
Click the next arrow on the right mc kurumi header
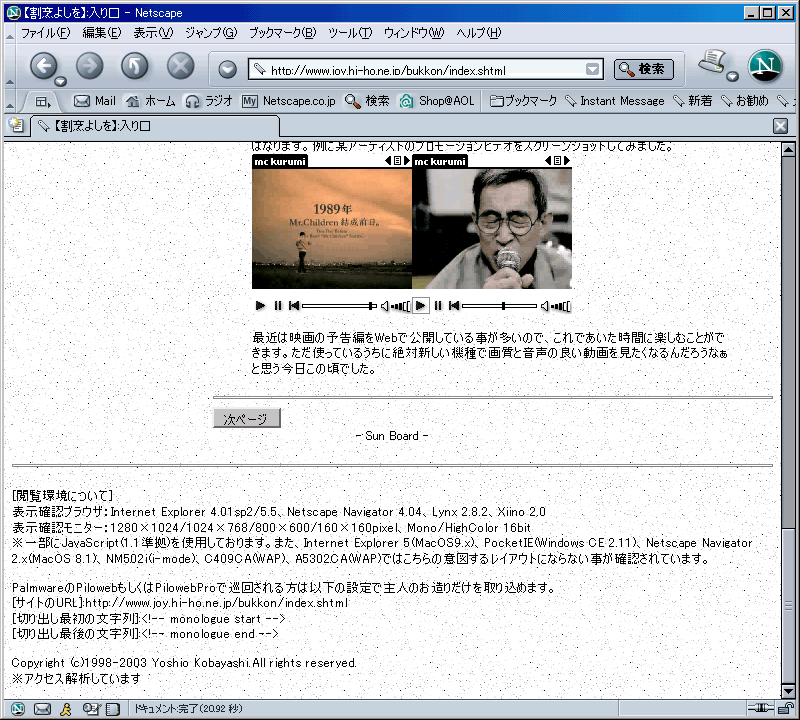[567, 161]
